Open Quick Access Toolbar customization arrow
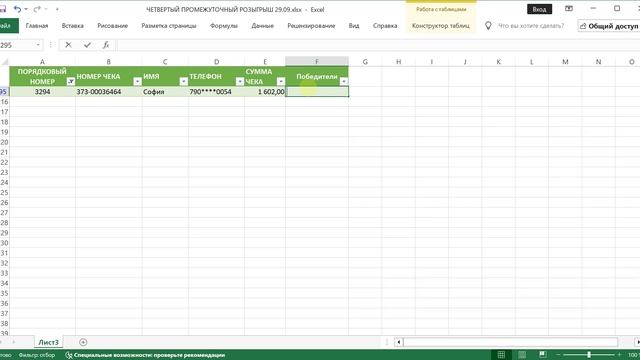 coord(57,9)
